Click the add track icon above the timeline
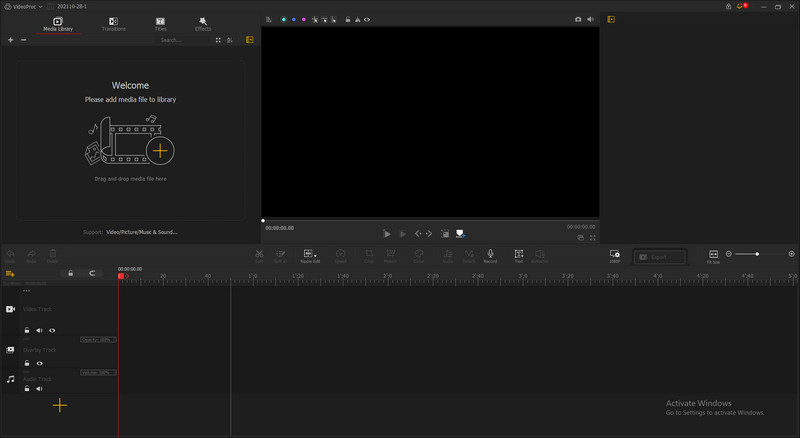The height and width of the screenshot is (438, 800). [x=10, y=273]
